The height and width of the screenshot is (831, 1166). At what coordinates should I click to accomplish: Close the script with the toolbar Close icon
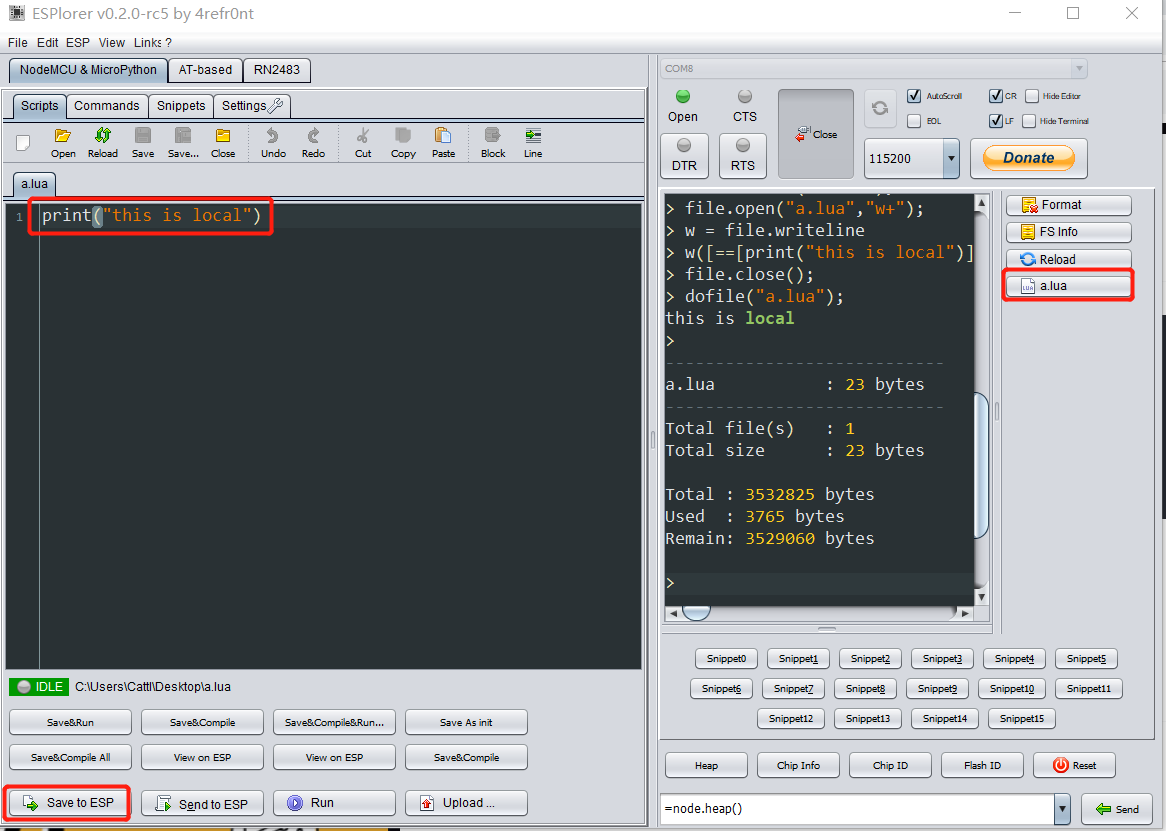pyautogui.click(x=222, y=143)
